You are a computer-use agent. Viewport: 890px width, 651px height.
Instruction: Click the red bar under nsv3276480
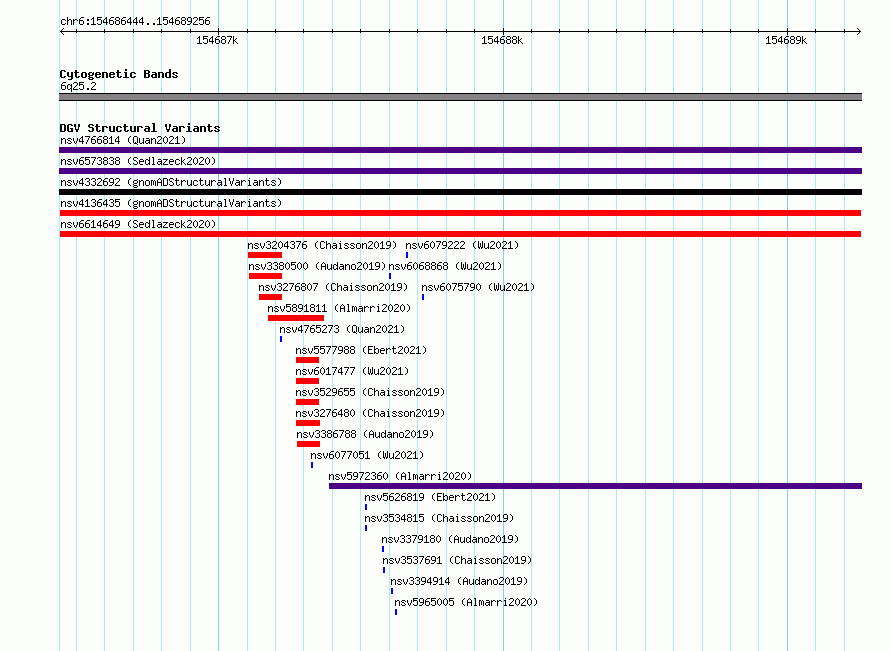pos(308,423)
